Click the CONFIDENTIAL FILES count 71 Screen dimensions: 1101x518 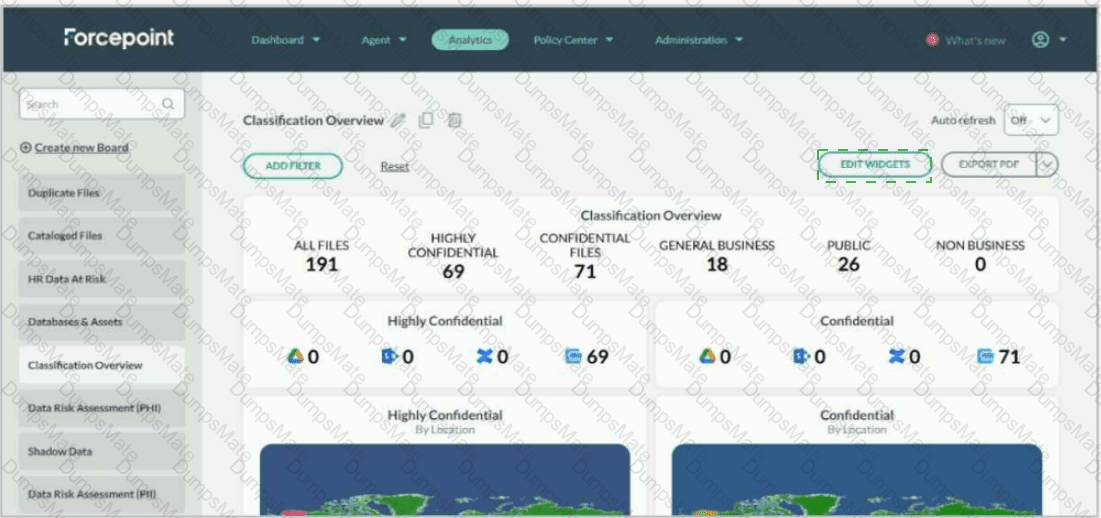click(x=584, y=271)
